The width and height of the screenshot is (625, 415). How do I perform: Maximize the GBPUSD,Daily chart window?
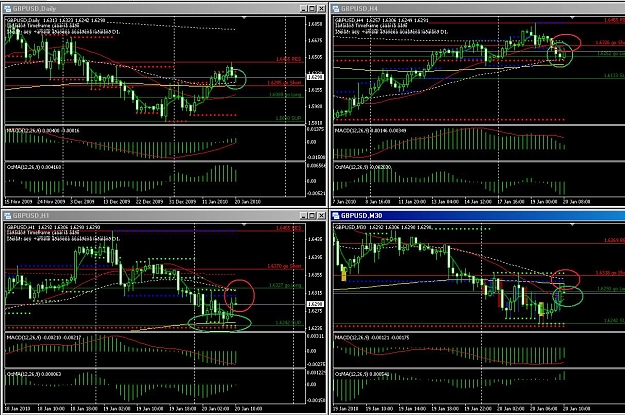coord(312,8)
